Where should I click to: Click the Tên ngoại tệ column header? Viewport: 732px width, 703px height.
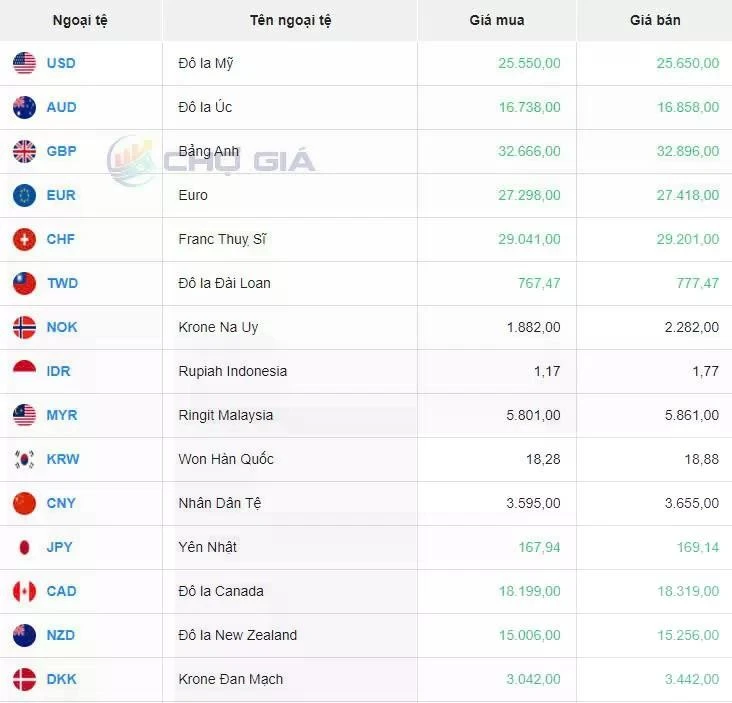290,20
